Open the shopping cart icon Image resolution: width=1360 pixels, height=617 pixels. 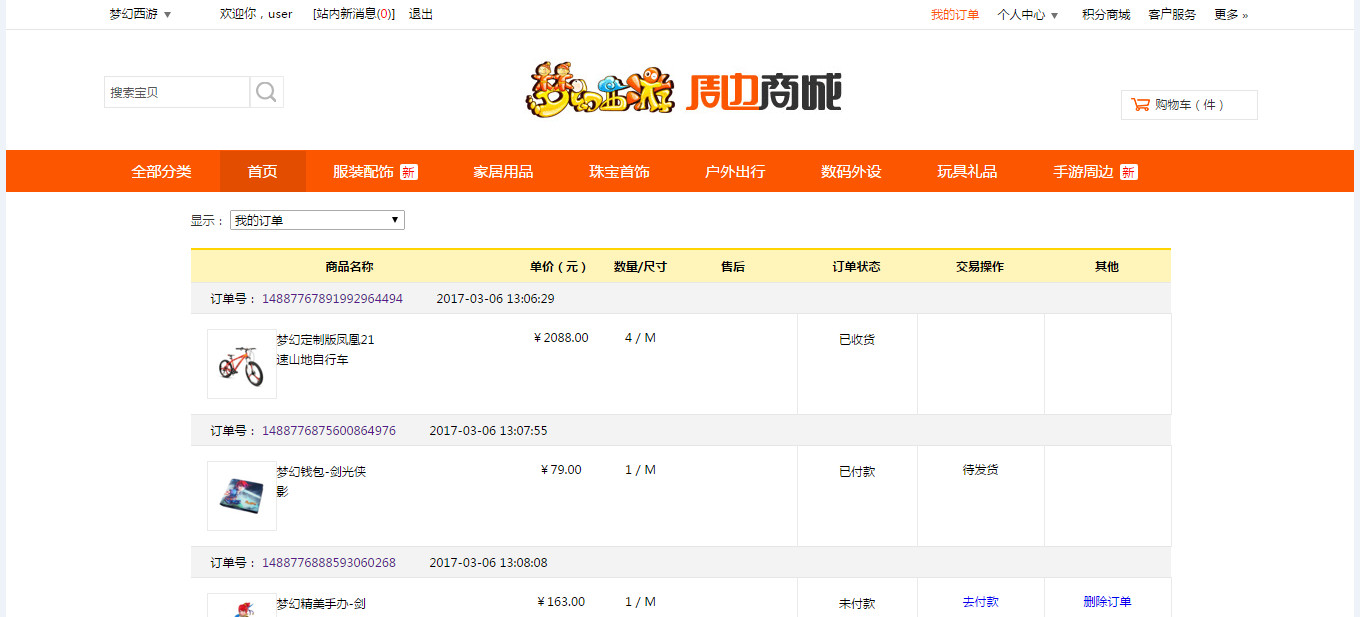[x=1140, y=104]
